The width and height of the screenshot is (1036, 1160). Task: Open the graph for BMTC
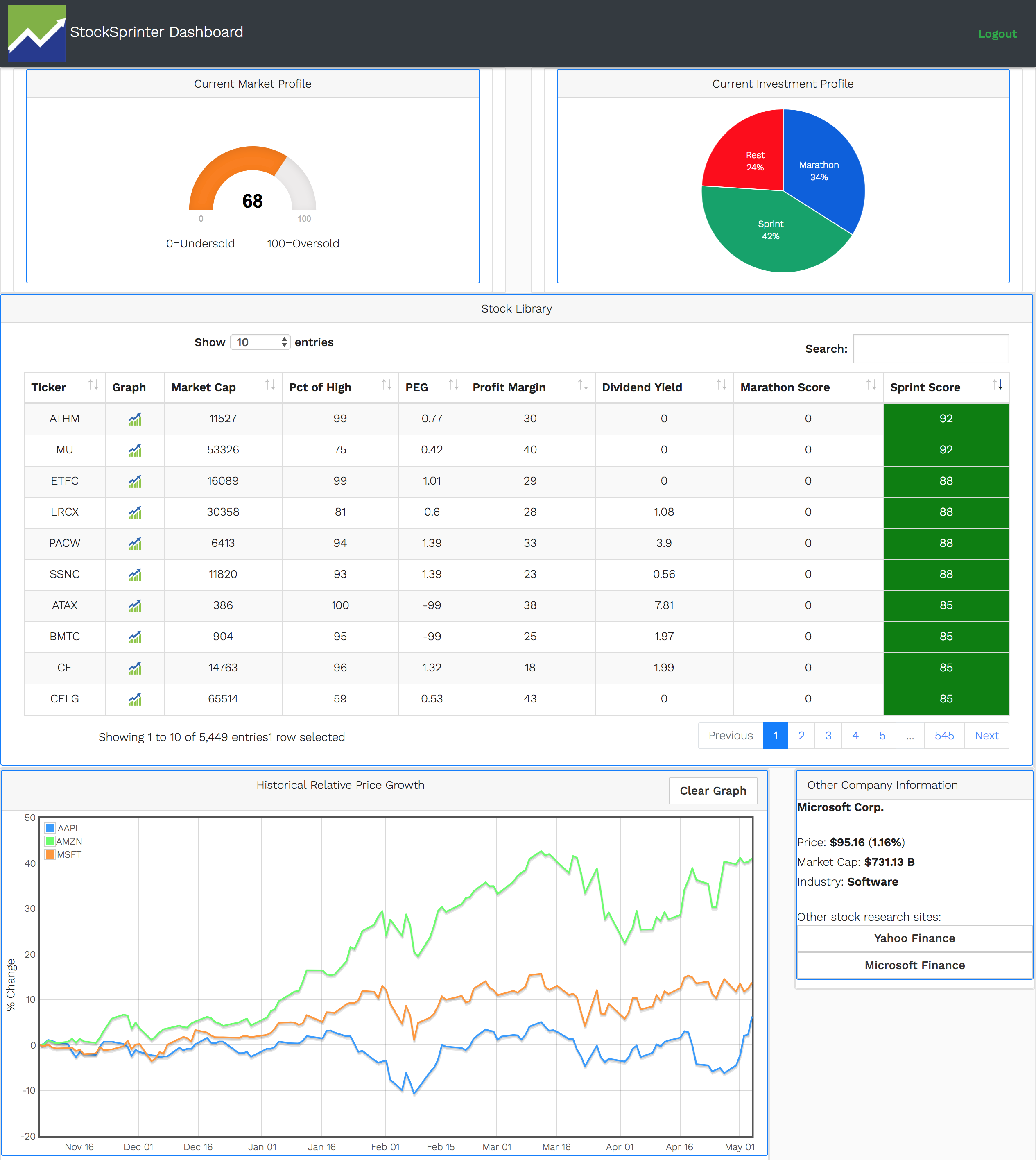pyautogui.click(x=134, y=637)
